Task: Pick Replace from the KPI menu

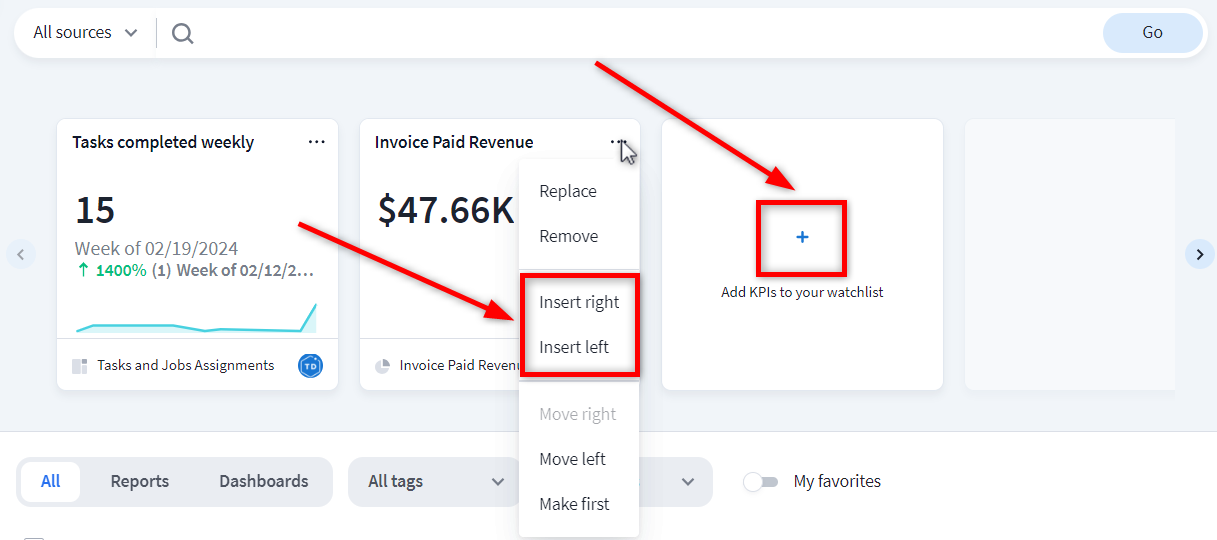Action: click(x=568, y=191)
